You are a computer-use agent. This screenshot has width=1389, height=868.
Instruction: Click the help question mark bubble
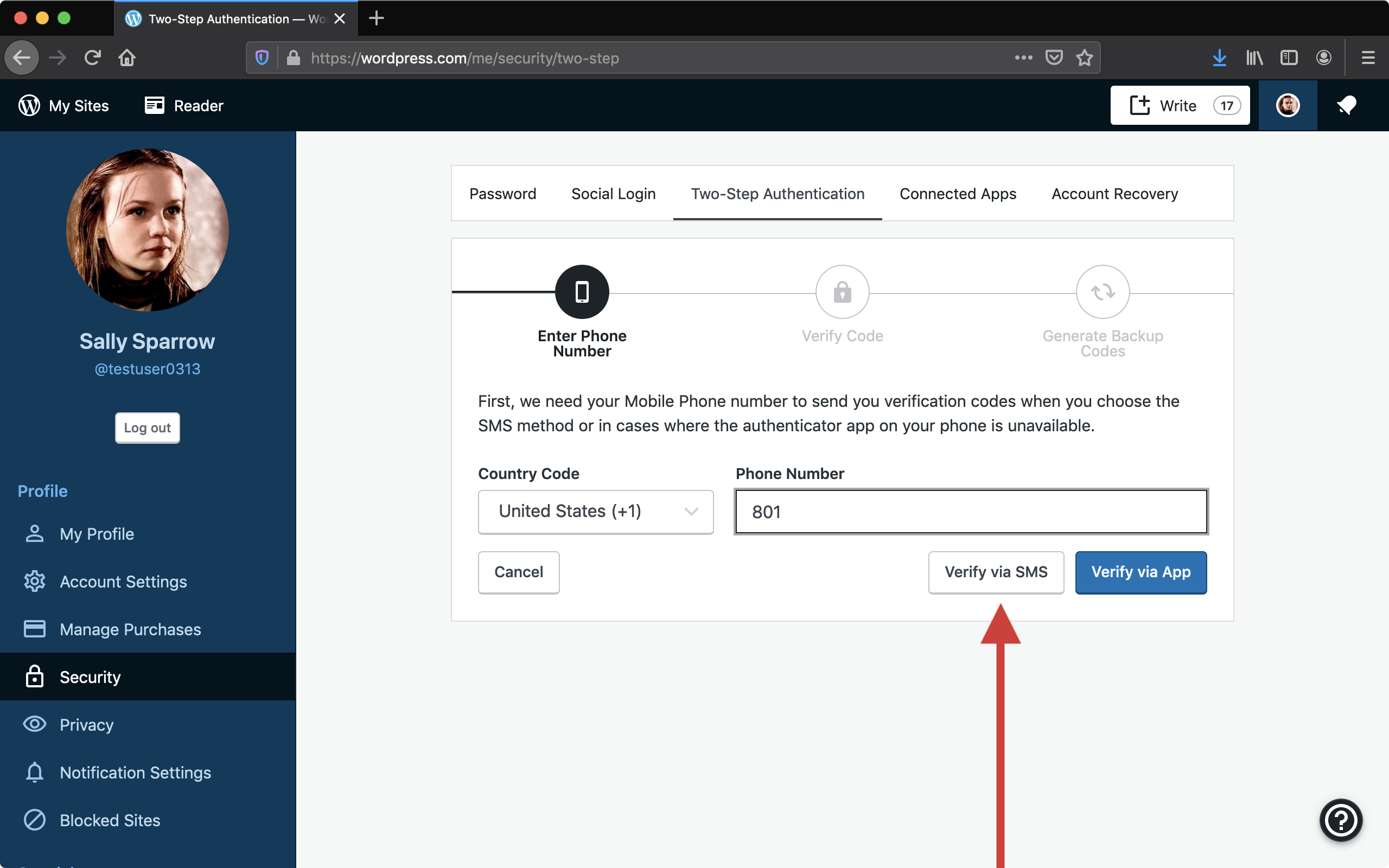point(1341,820)
